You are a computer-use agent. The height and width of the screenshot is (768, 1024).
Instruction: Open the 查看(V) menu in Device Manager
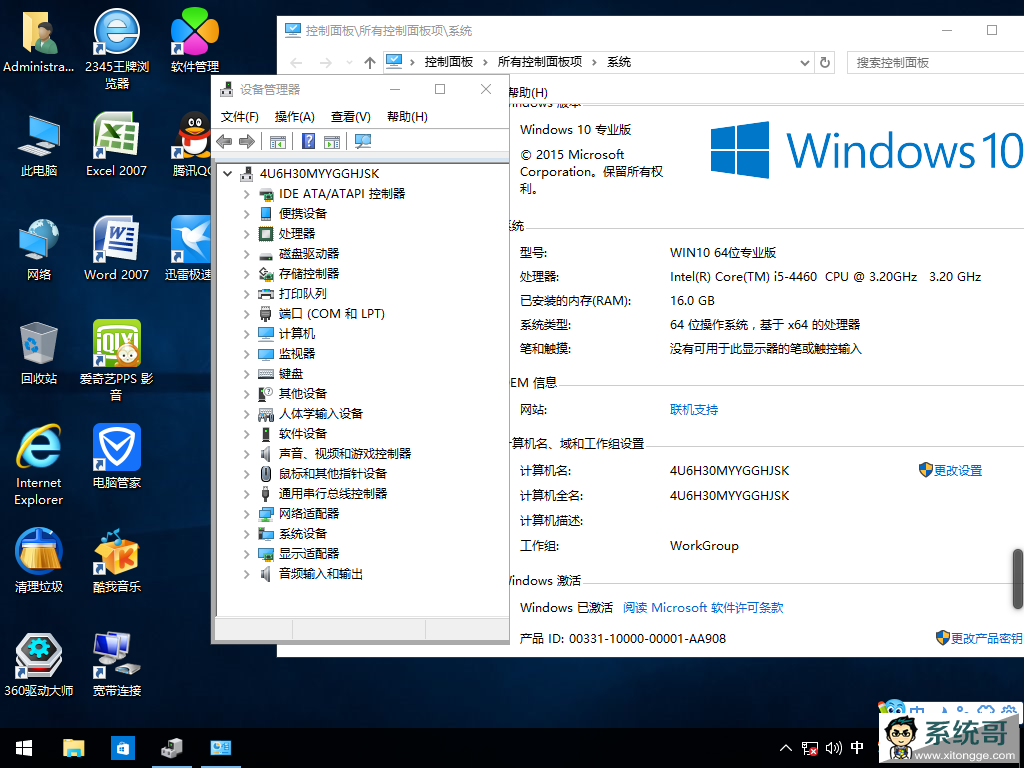pyautogui.click(x=351, y=116)
